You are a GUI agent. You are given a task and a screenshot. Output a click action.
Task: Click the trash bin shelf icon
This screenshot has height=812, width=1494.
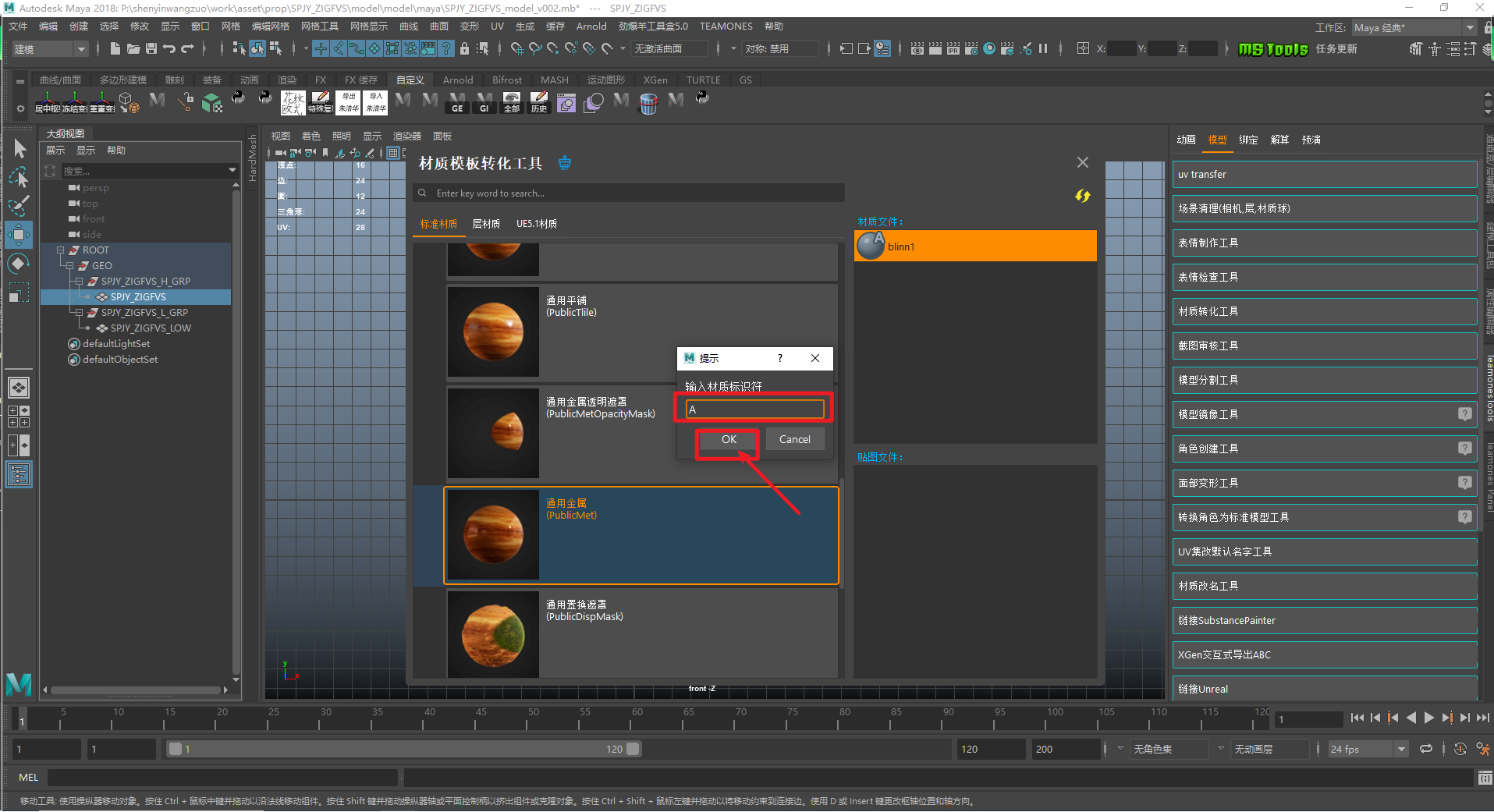pos(648,102)
